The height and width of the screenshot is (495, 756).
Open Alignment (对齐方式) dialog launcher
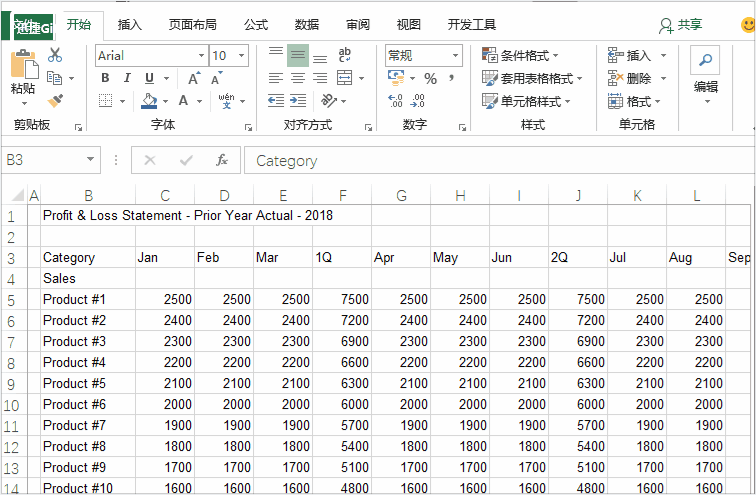pyautogui.click(x=368, y=127)
